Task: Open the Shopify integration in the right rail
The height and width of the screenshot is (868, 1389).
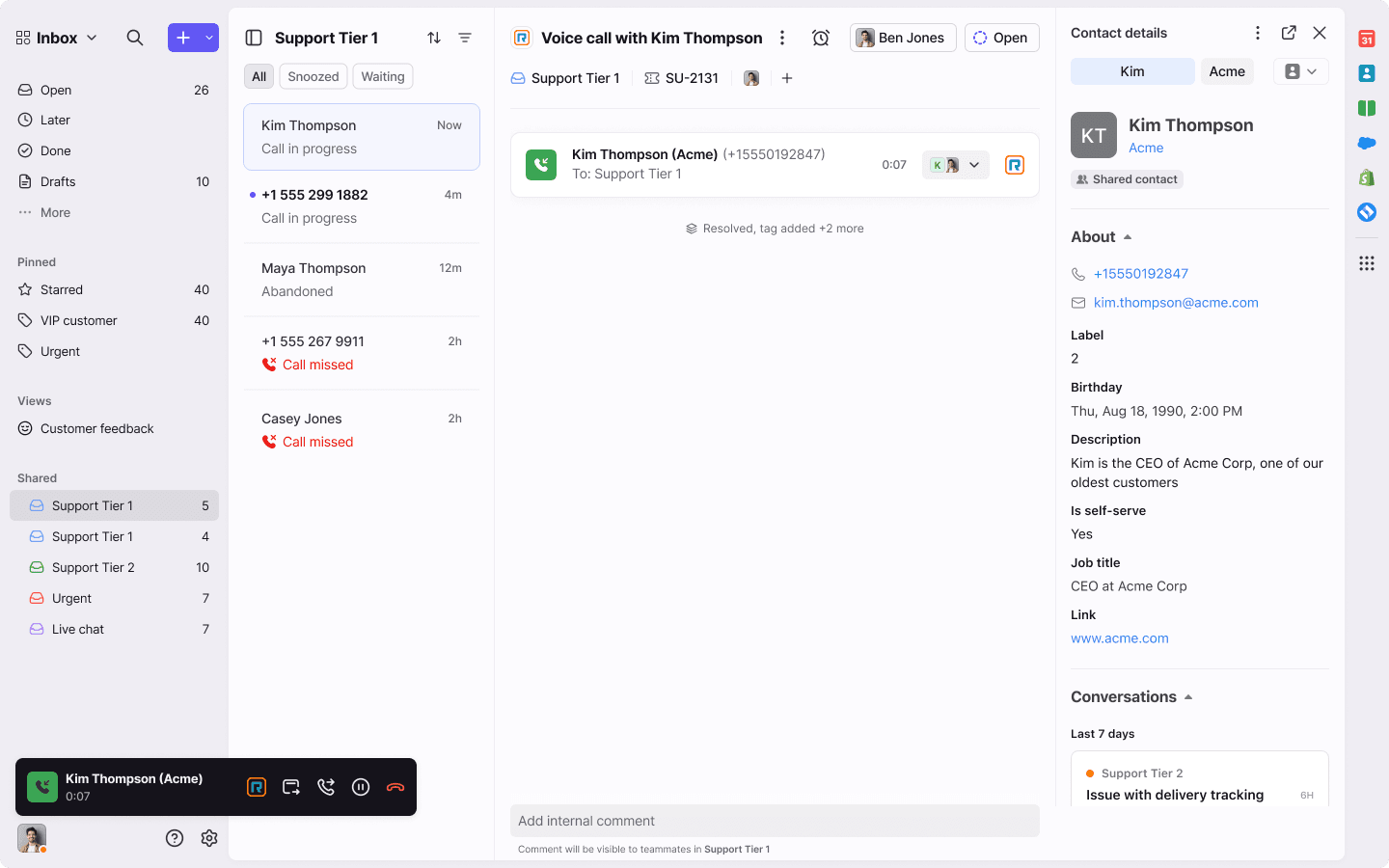Action: [x=1366, y=177]
